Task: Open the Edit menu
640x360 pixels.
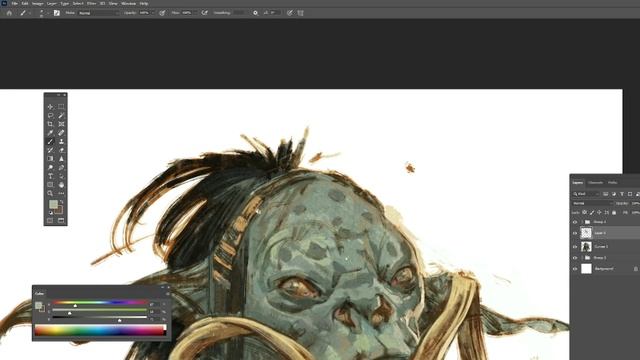Action: tap(25, 3)
